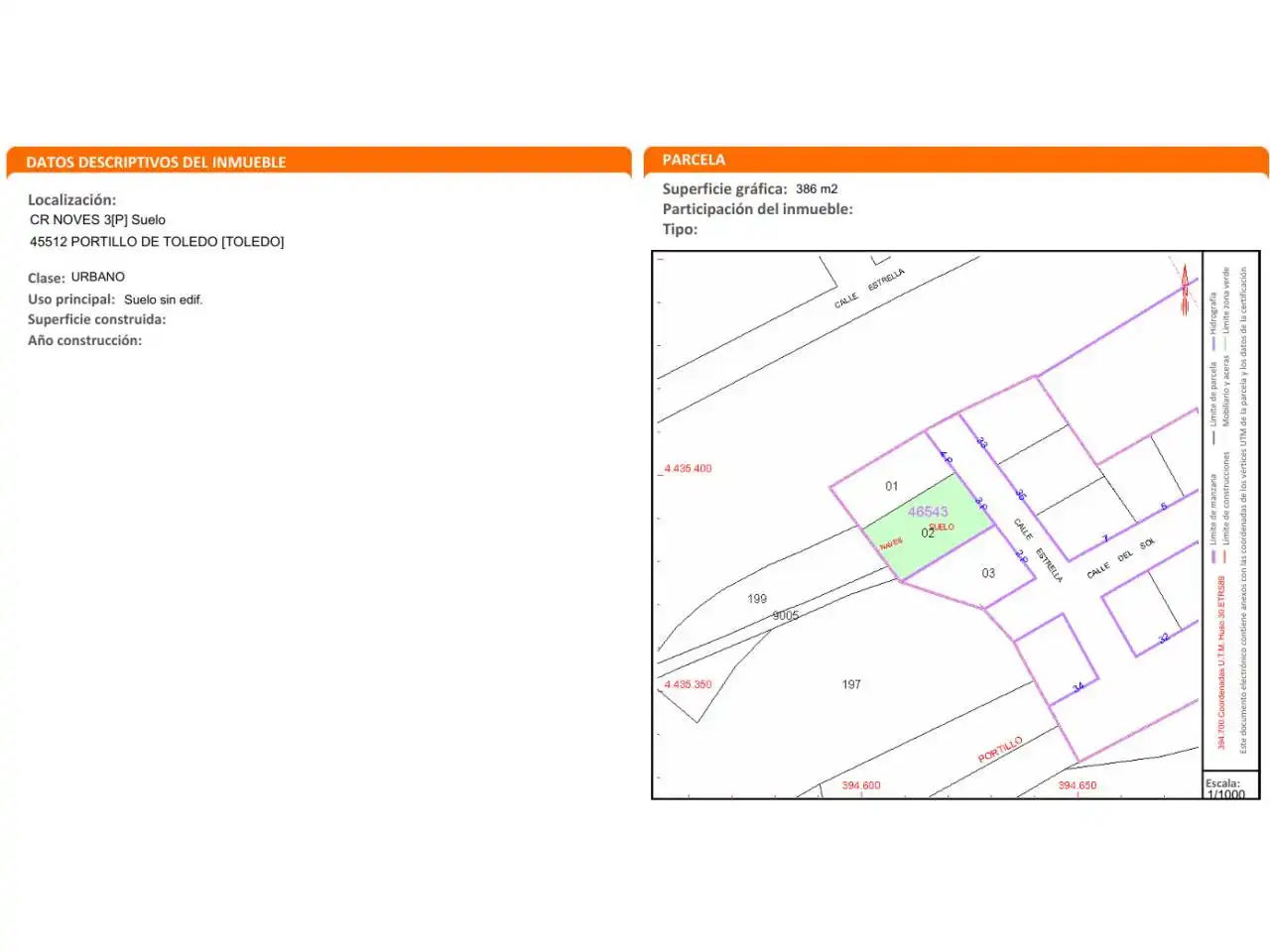Viewport: 1270px width, 952px height.
Task: Click the Límite zona verde legend entry
Action: (x=1225, y=307)
